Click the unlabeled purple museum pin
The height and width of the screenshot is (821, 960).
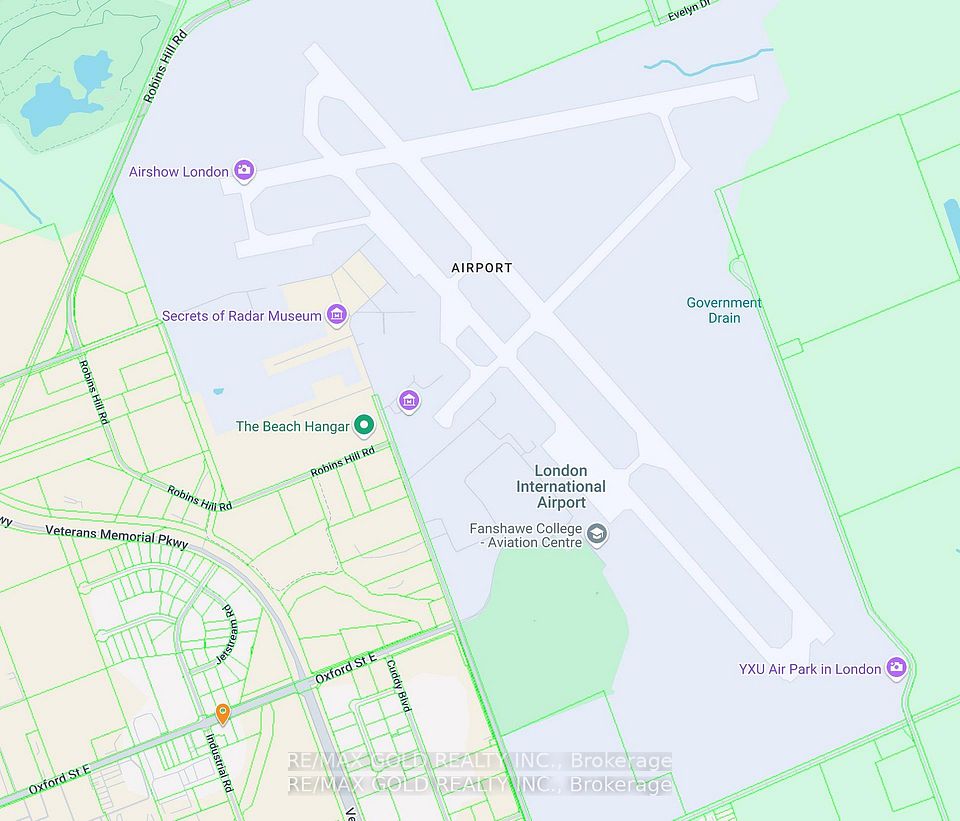(409, 402)
